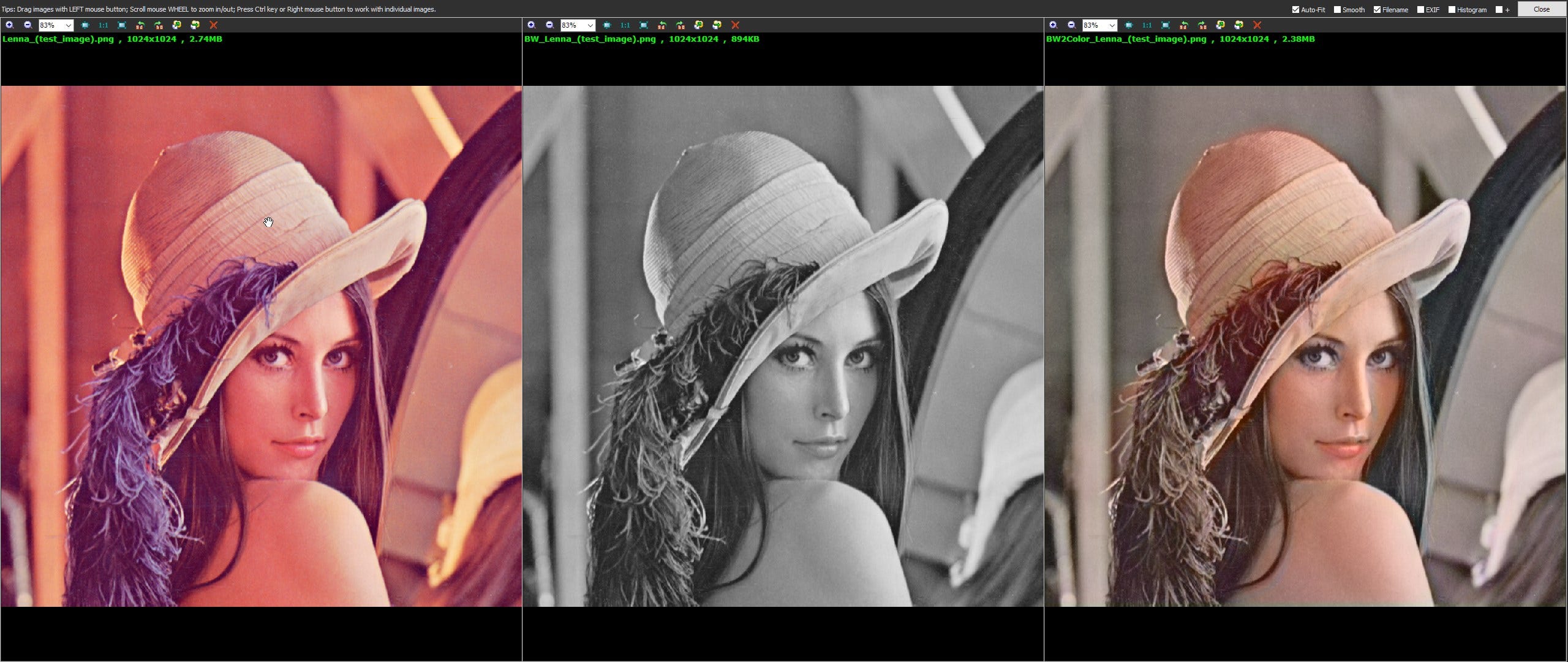Viewport: 1568px width, 662px height.
Task: Fit image icon in first panel toolbar
Action: 85,25
